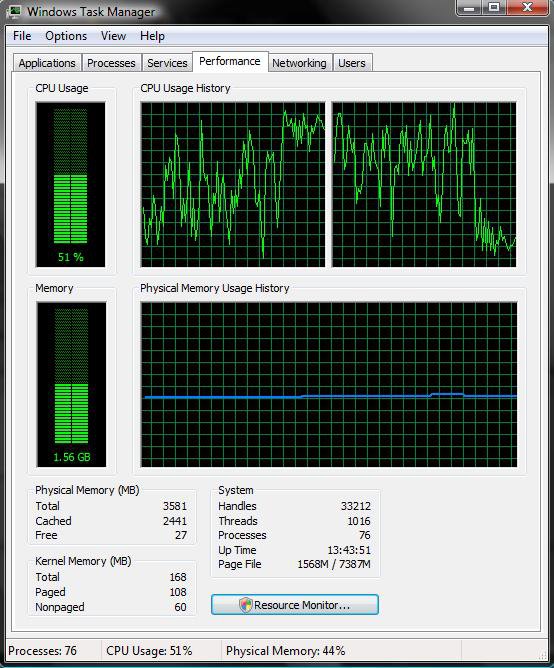Image resolution: width=554 pixels, height=668 pixels.
Task: Click the second CPU core history graph
Action: (x=424, y=184)
